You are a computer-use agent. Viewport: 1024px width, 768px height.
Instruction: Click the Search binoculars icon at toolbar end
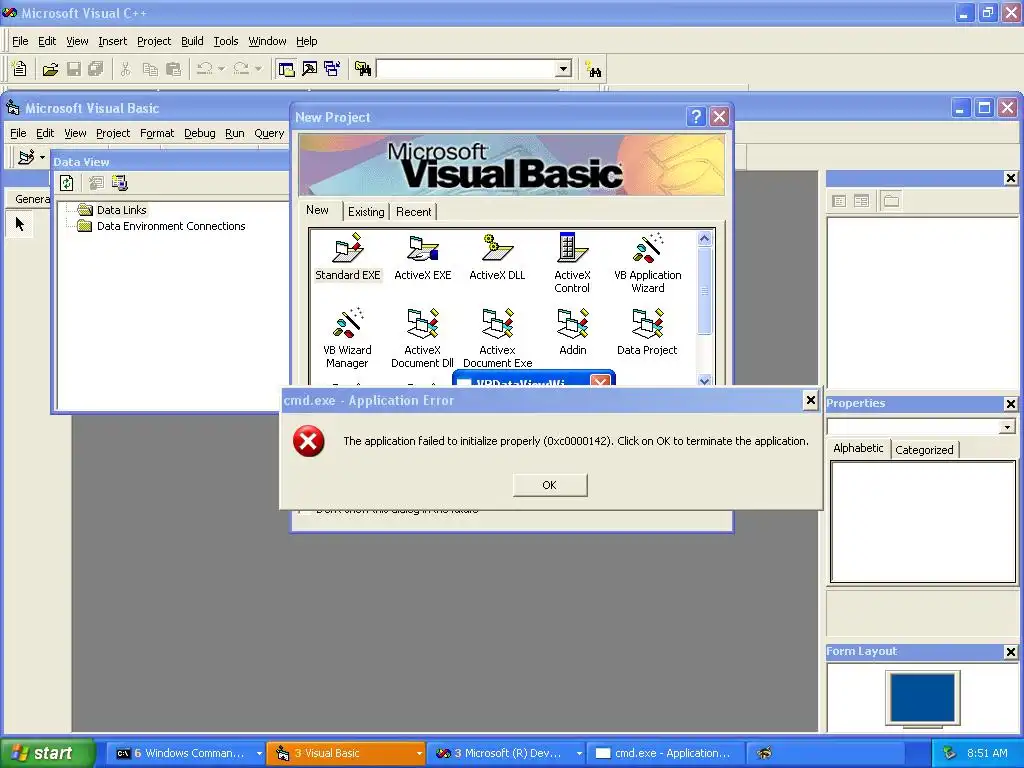coord(594,69)
